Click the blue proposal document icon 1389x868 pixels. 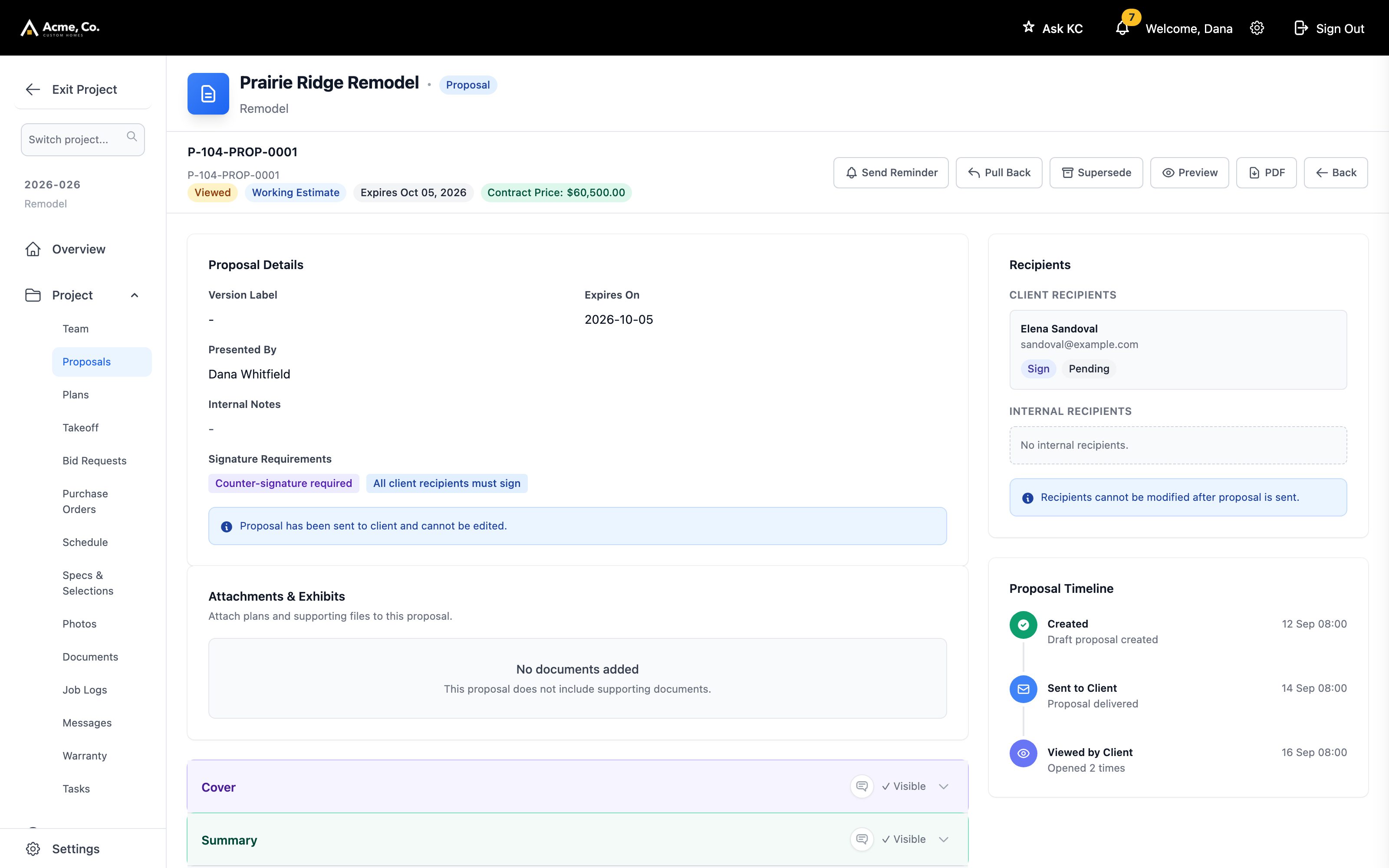208,94
